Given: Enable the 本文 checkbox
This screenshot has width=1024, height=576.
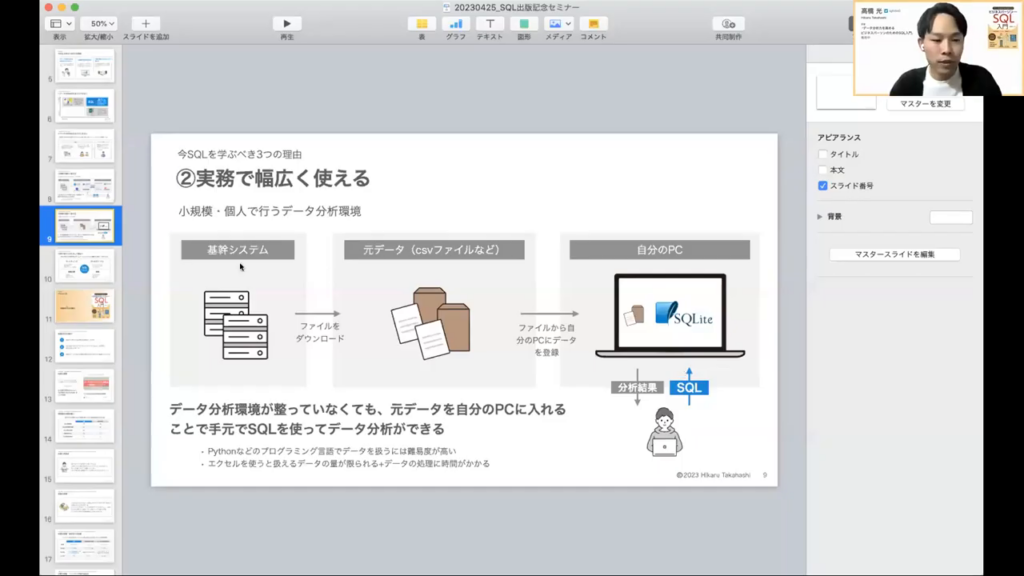Looking at the screenshot, I should 823,170.
